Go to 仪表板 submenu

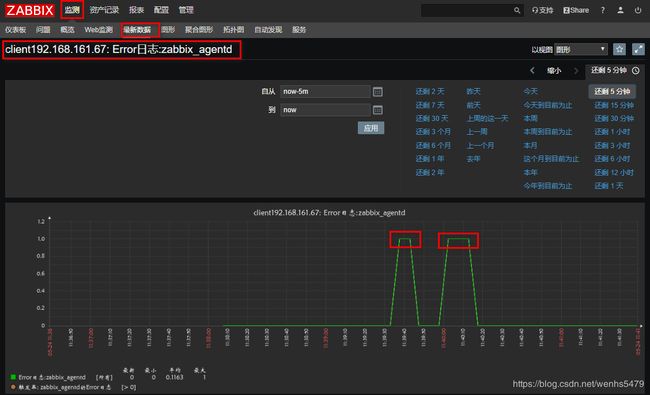[x=16, y=29]
